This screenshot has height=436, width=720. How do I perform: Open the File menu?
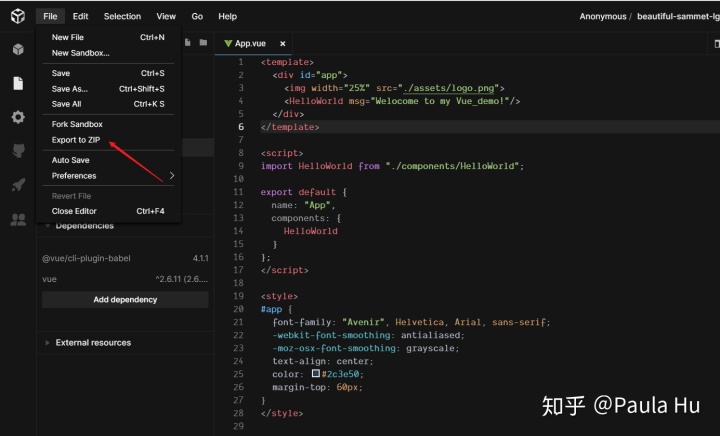tap(50, 16)
